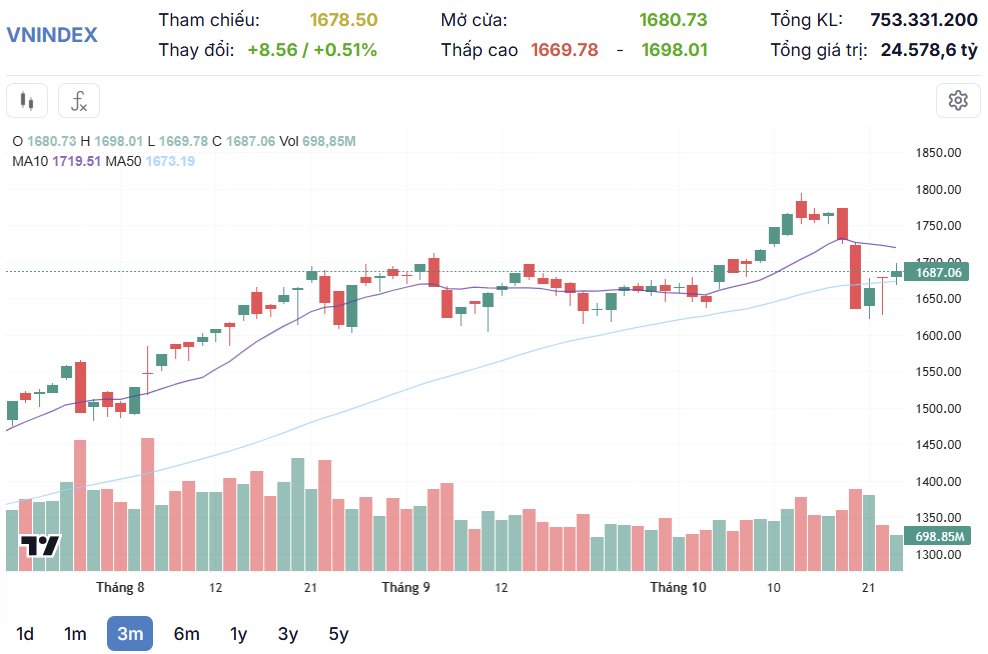The width and height of the screenshot is (988, 654).
Task: Switch chart to 3y range
Action: [x=288, y=634]
